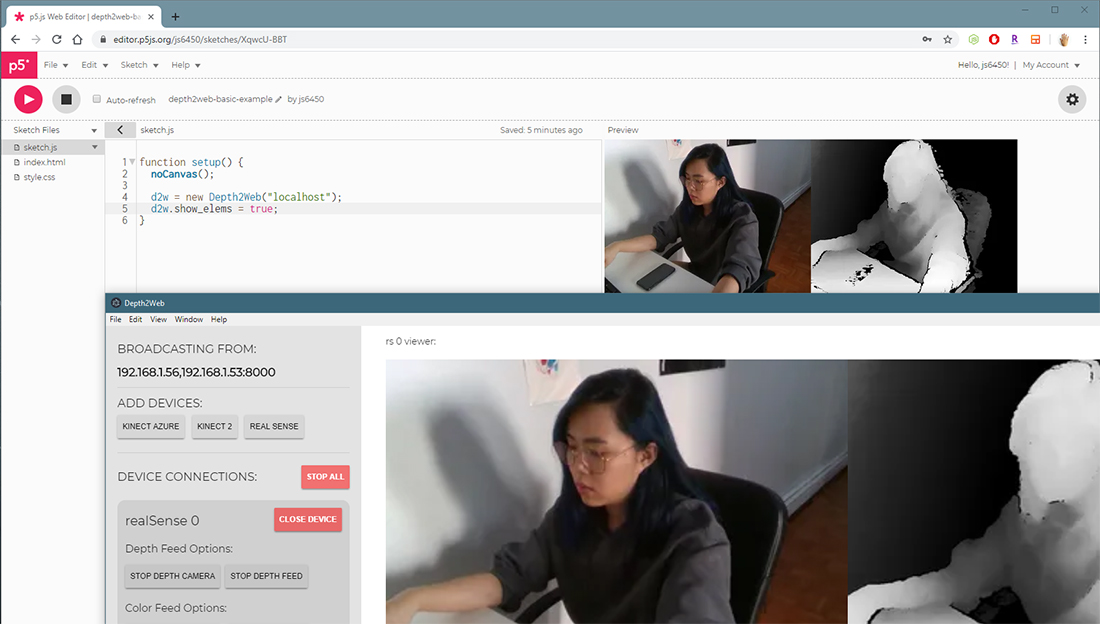Open a new browser tab
The image size is (1100, 624).
[x=175, y=16]
